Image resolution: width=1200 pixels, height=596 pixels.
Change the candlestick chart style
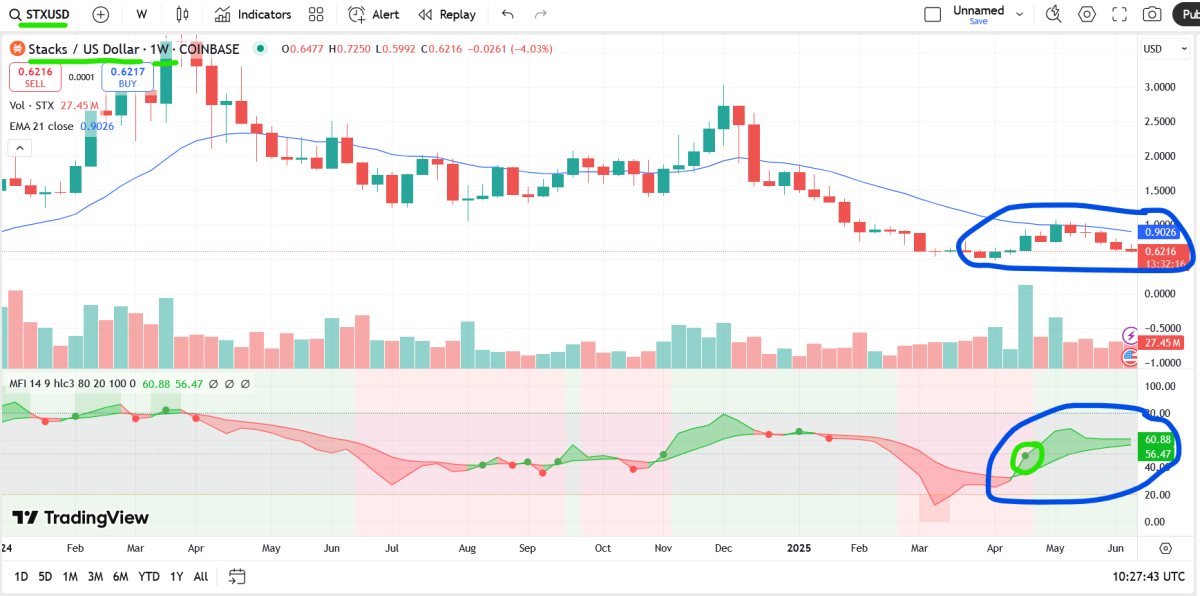181,14
